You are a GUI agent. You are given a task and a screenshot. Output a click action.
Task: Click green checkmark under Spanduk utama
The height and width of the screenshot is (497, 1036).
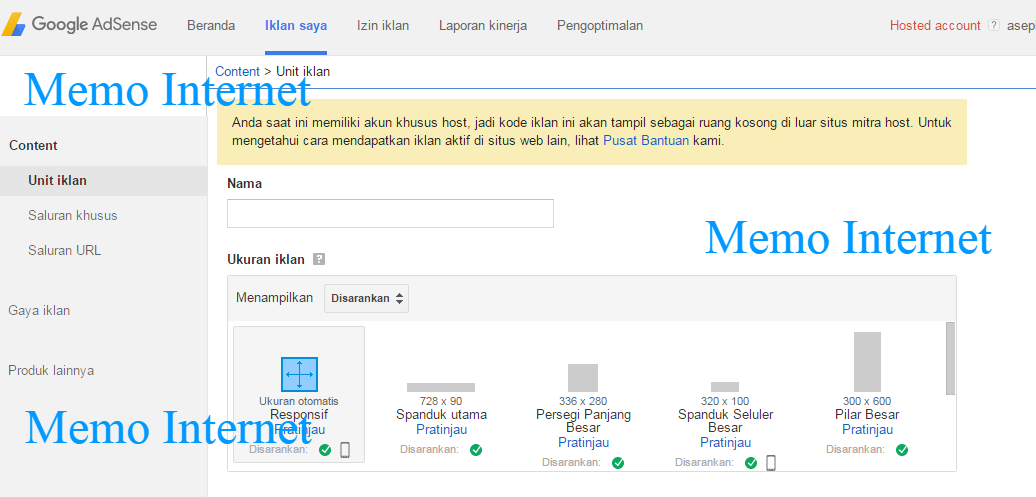(x=476, y=450)
